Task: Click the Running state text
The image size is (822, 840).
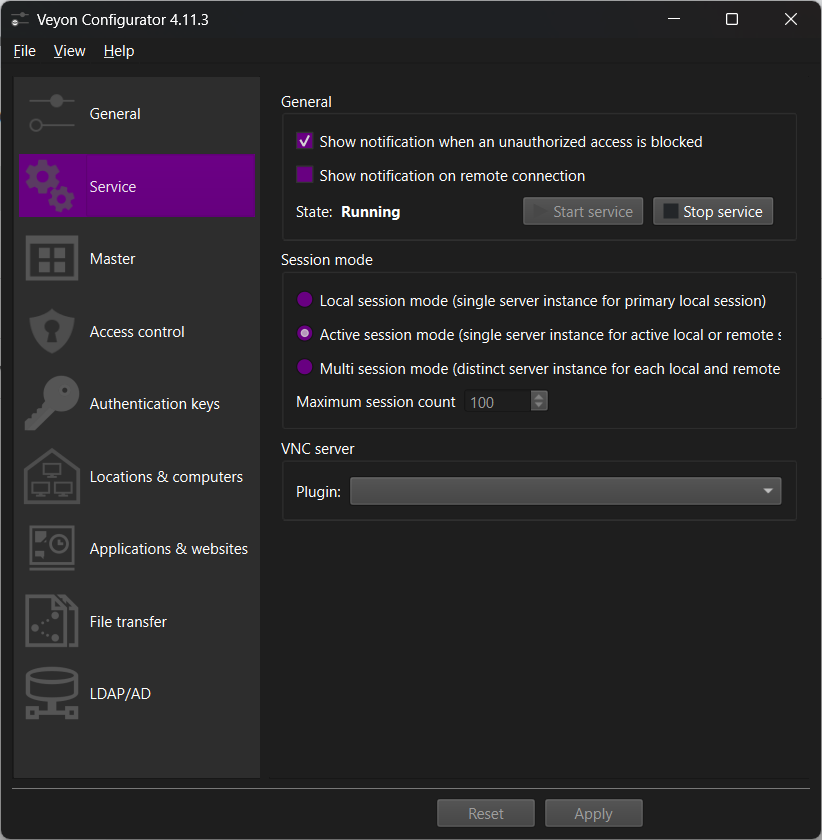Action: coord(371,212)
